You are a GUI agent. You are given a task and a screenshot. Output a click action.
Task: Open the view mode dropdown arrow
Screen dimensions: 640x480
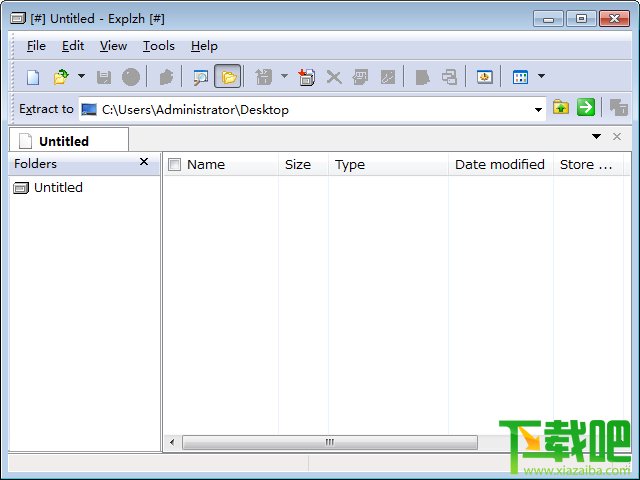click(541, 76)
